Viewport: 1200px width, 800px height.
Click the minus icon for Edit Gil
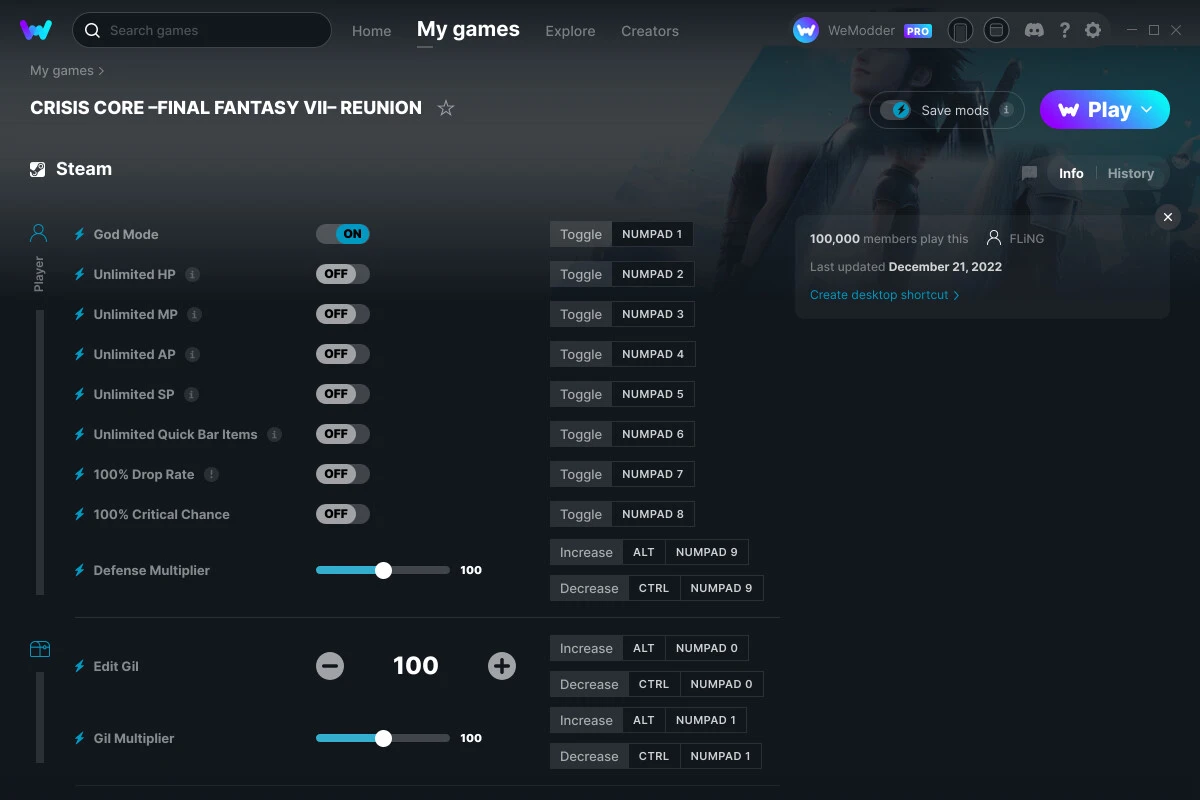330,666
